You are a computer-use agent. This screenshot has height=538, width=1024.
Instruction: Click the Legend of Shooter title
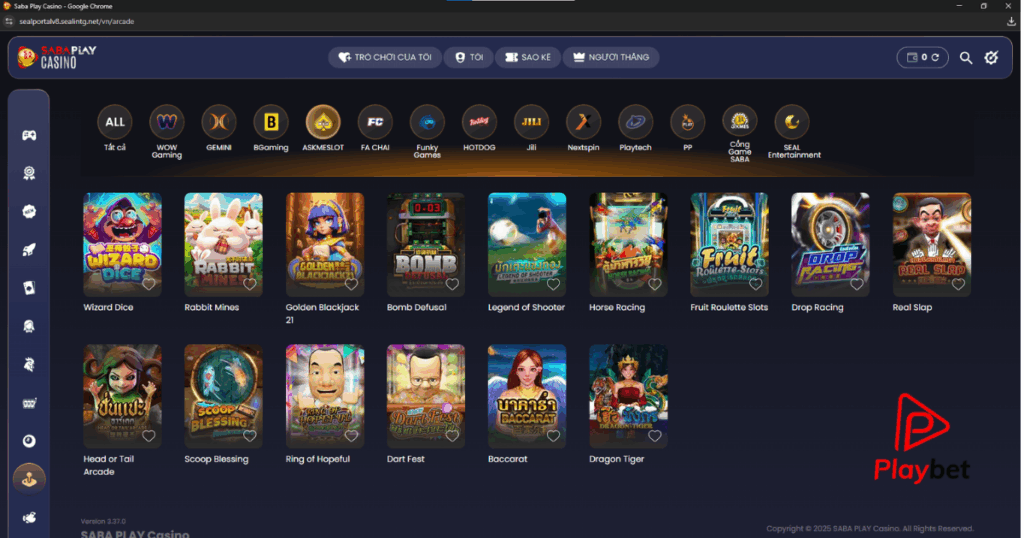point(526,308)
